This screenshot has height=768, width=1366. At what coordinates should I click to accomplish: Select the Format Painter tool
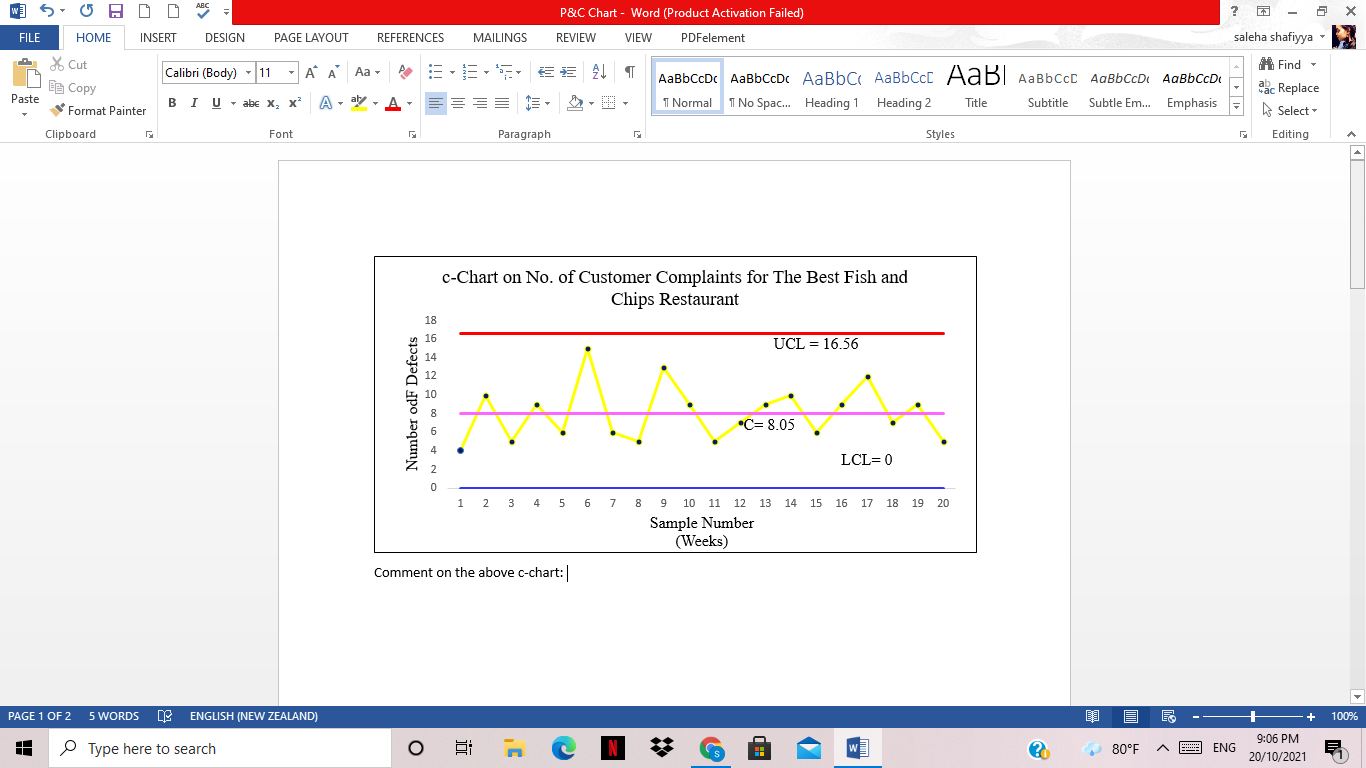tap(98, 110)
